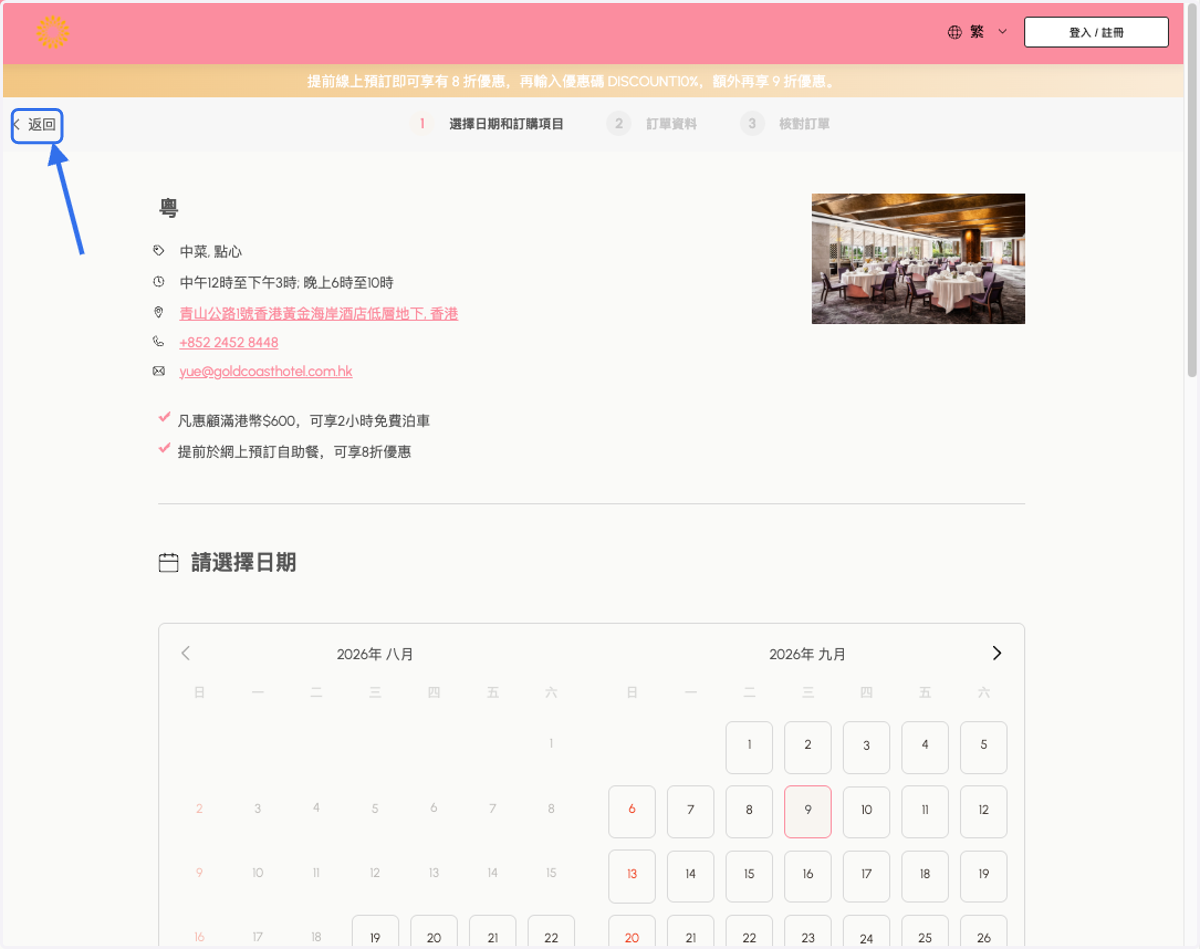This screenshot has height=949, width=1200.
Task: Click the 提前於網上預訂自助餐 discount text
Action: point(294,452)
